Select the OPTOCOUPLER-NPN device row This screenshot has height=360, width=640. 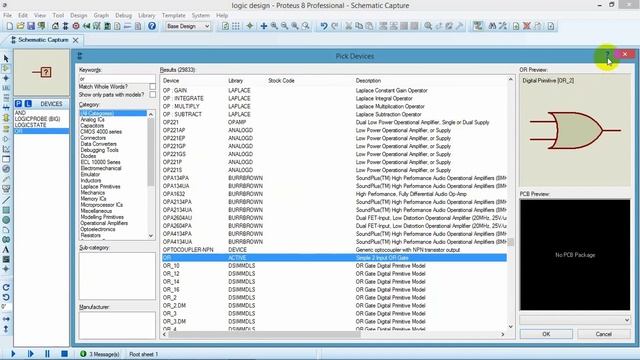point(334,249)
